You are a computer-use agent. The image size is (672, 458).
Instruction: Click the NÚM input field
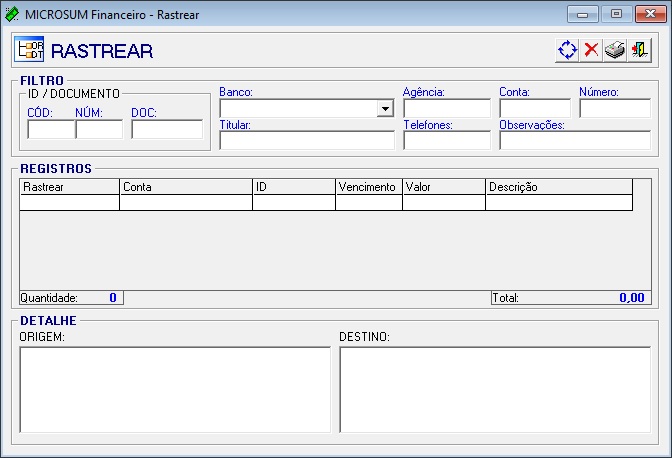(x=99, y=129)
